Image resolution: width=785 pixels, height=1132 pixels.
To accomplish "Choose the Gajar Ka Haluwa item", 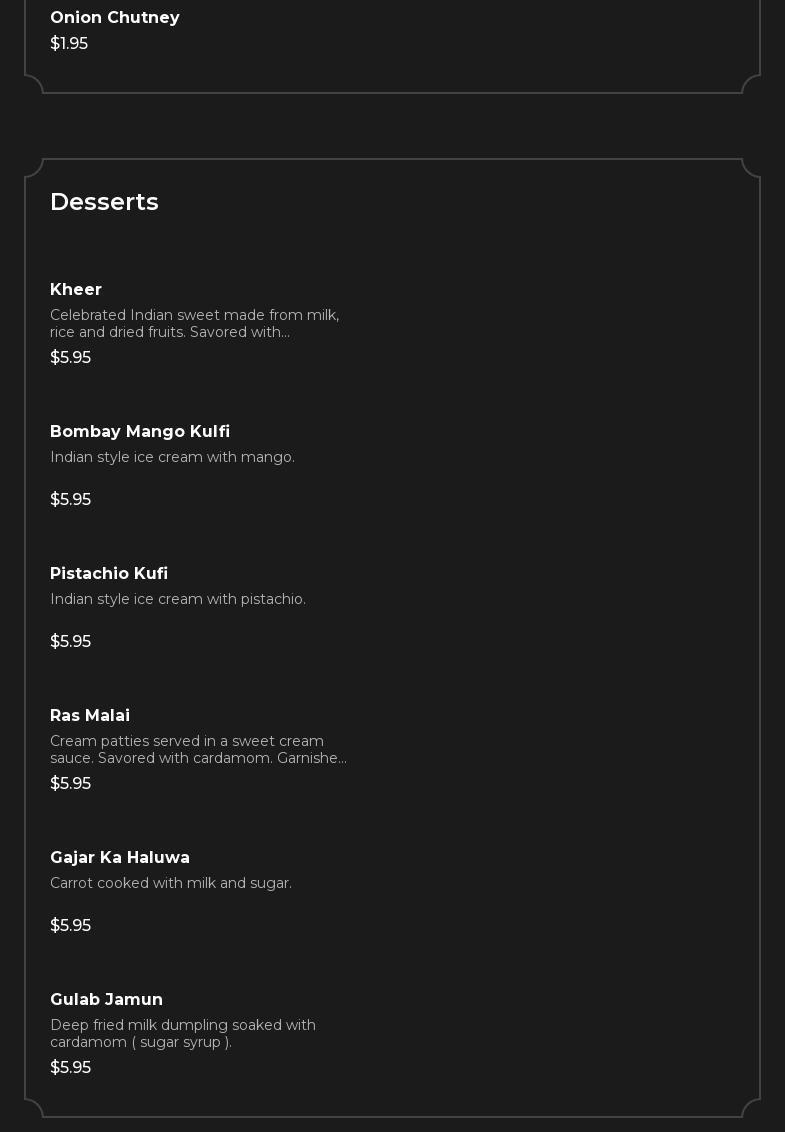I will point(120,858).
